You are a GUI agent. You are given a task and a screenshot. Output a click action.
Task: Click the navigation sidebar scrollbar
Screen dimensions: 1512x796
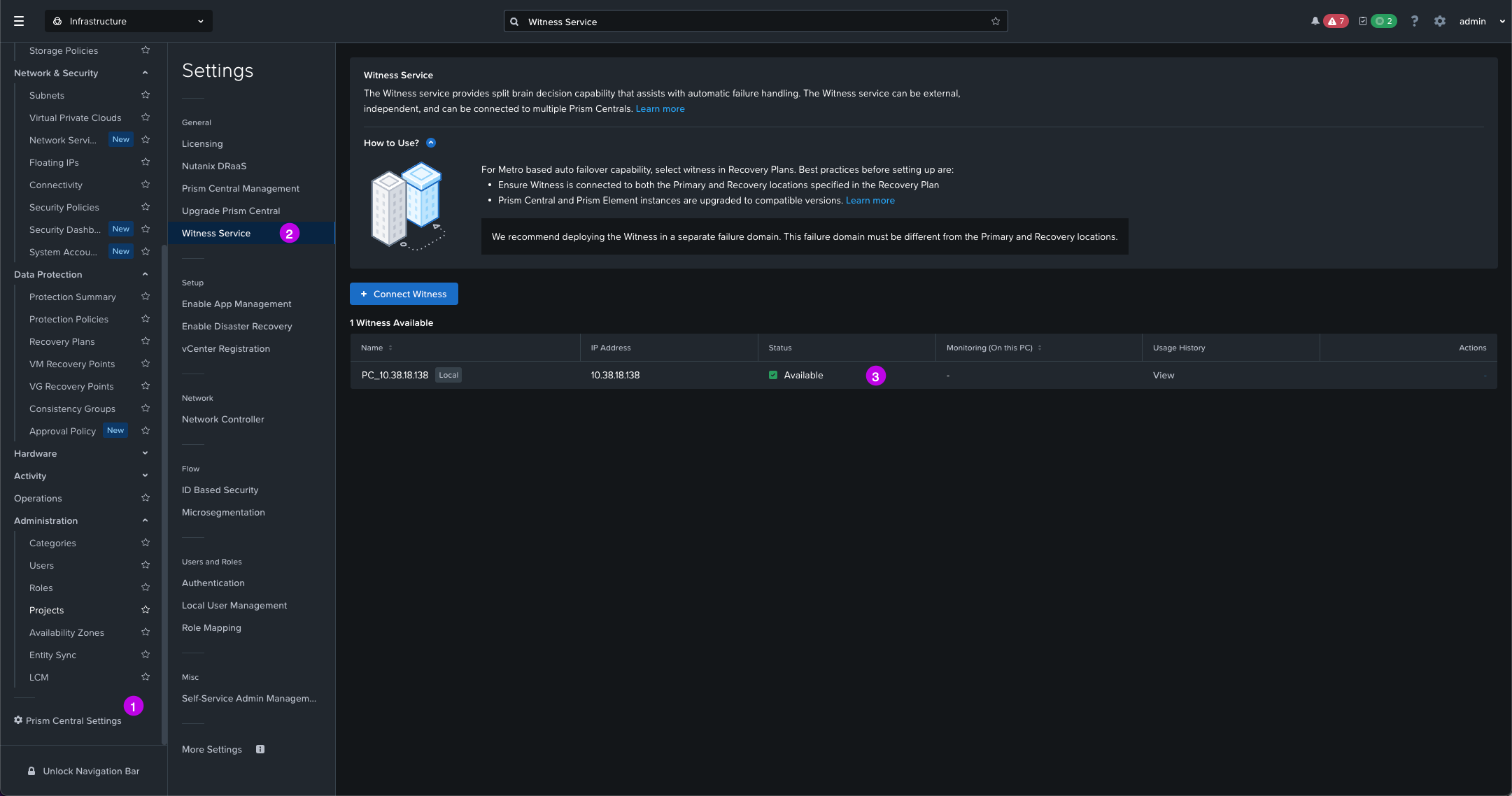click(164, 494)
